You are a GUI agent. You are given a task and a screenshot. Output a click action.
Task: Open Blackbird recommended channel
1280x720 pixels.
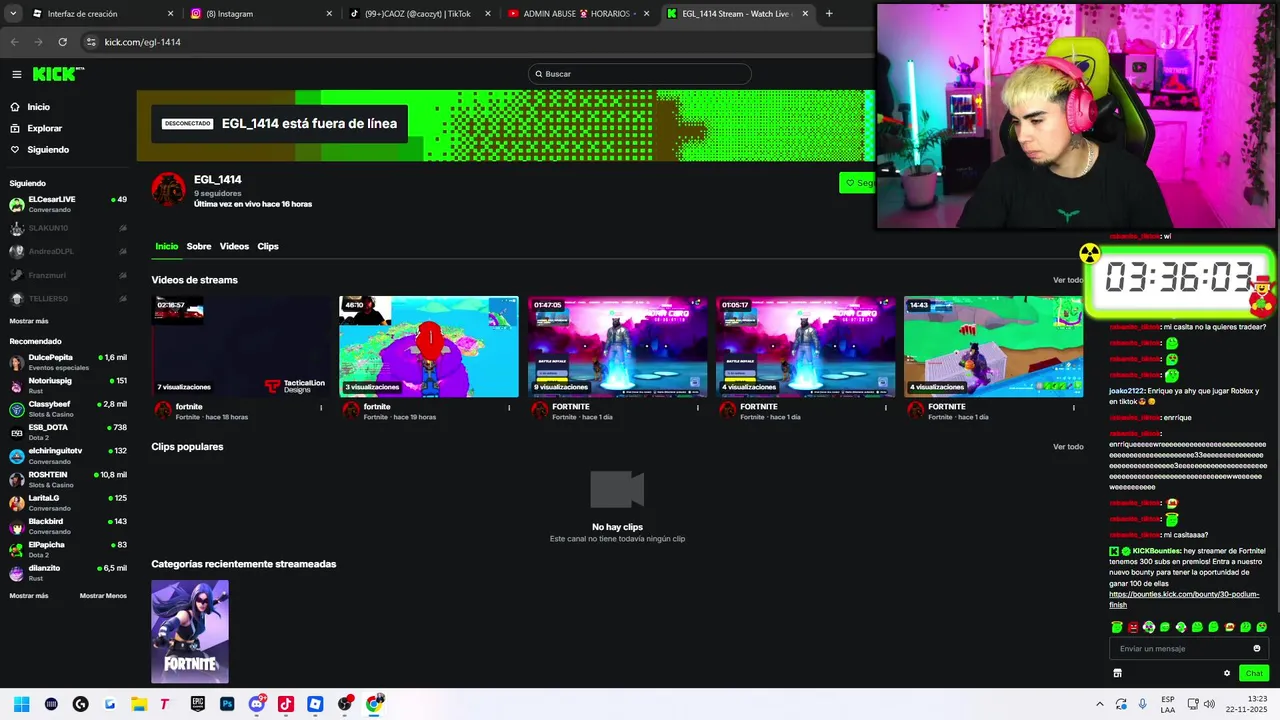[x=68, y=527]
